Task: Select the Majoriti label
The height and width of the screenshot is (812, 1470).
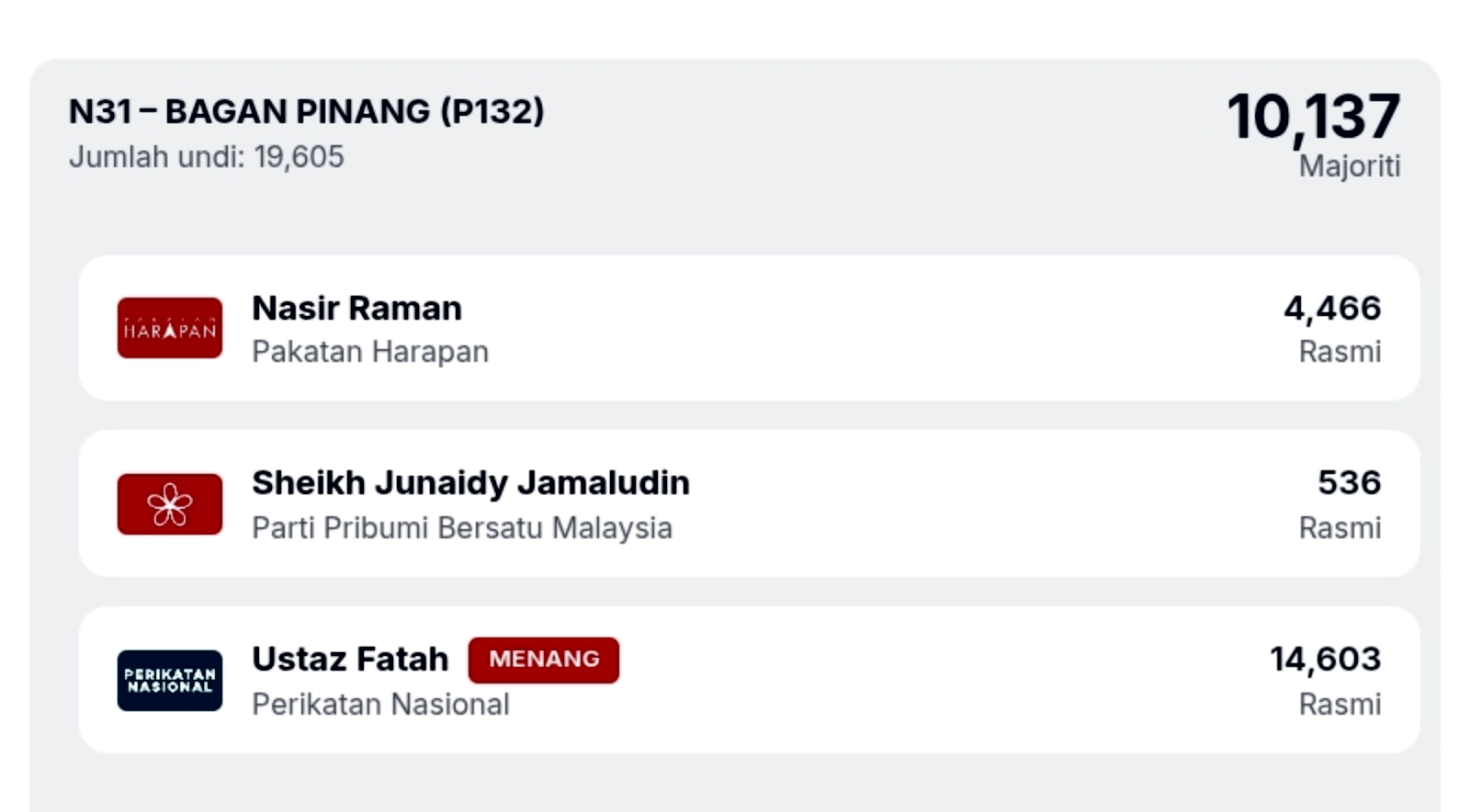Action: [x=1350, y=166]
